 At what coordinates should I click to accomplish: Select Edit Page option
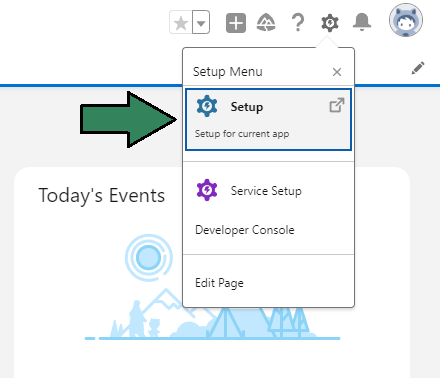click(x=219, y=283)
